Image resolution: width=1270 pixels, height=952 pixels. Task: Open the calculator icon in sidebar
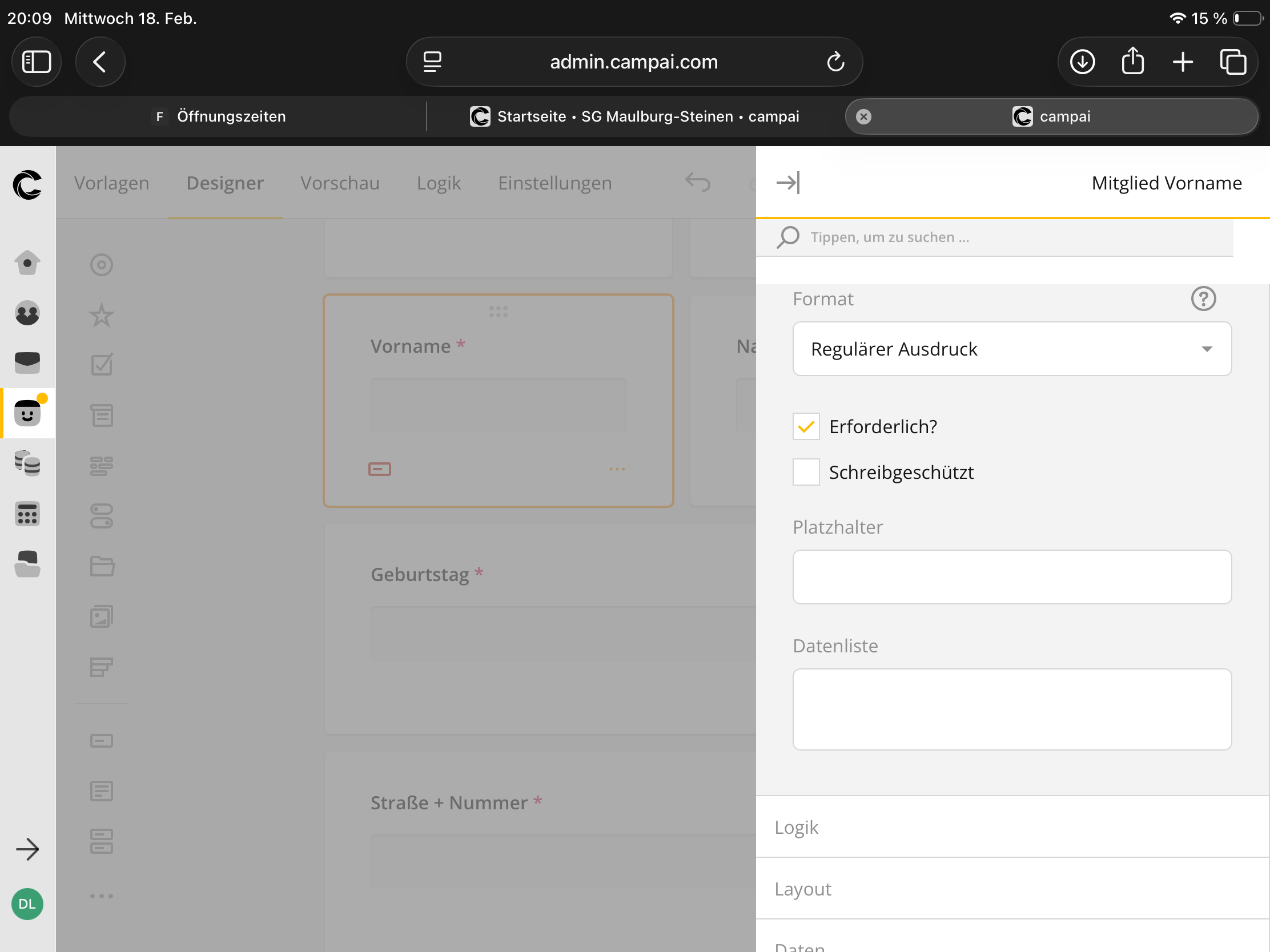pos(27,514)
